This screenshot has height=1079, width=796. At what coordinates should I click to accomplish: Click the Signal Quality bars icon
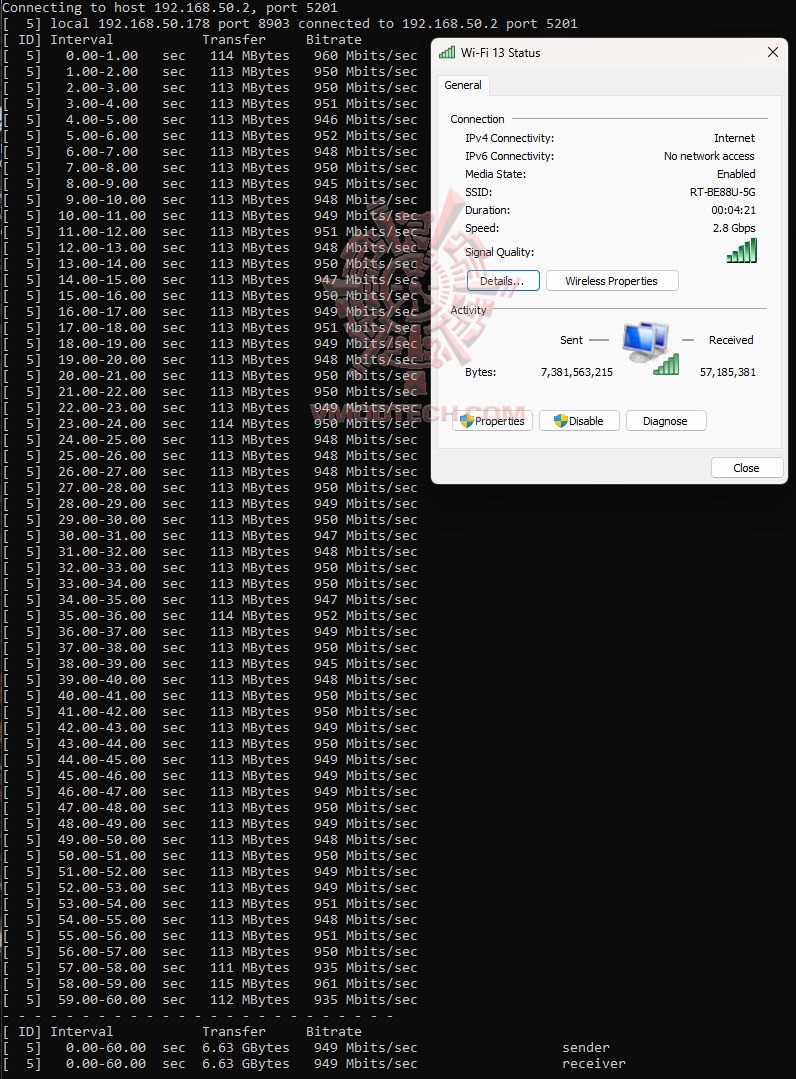tap(742, 250)
